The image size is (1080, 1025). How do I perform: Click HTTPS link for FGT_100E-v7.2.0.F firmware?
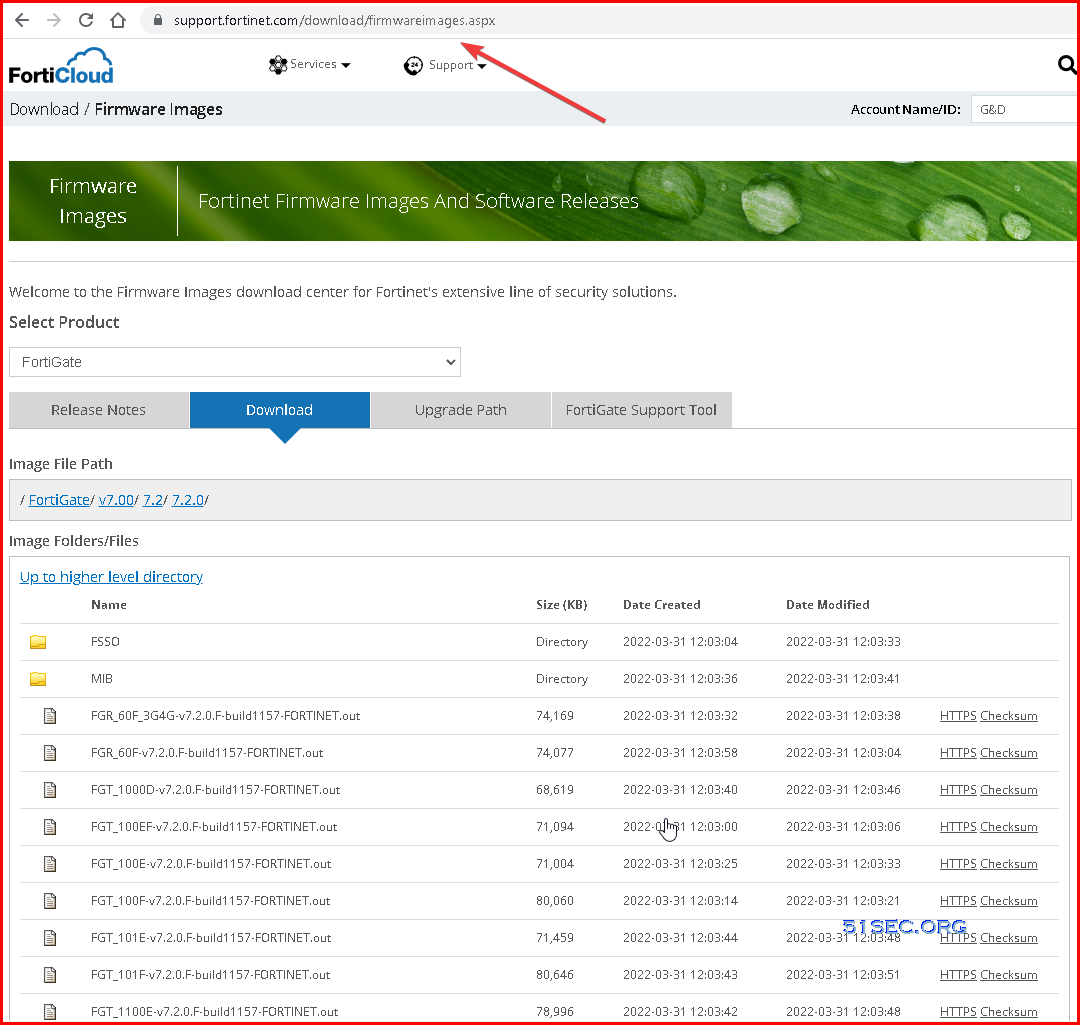coord(958,864)
